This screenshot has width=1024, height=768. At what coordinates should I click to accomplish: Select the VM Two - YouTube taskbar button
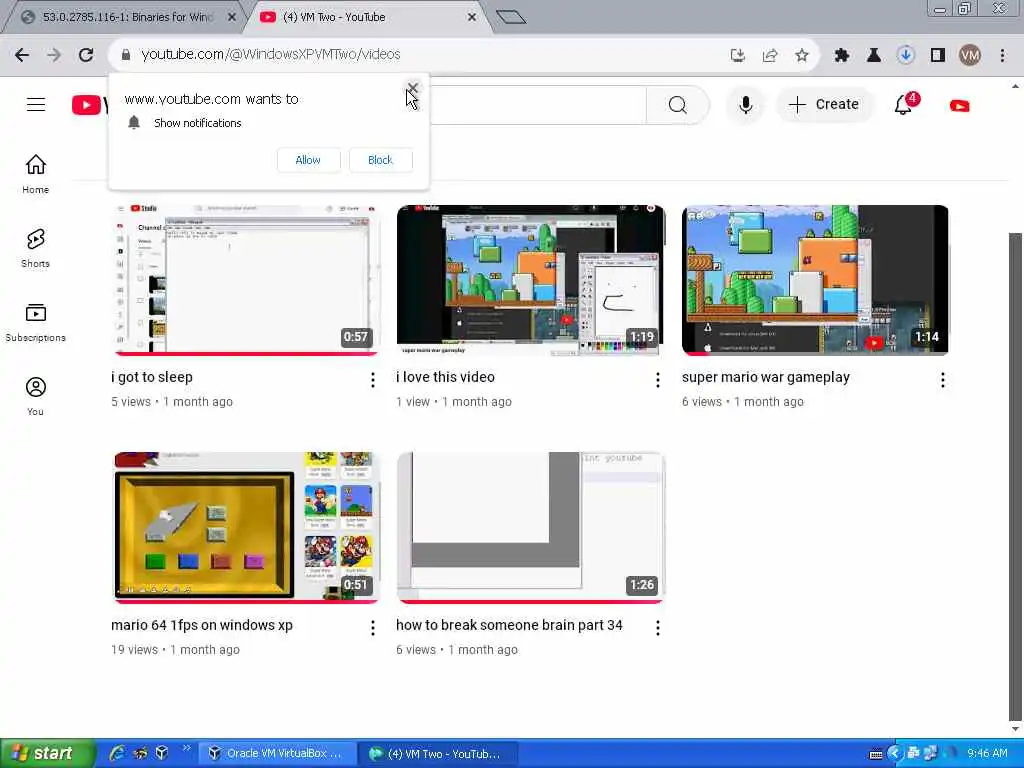click(x=439, y=754)
